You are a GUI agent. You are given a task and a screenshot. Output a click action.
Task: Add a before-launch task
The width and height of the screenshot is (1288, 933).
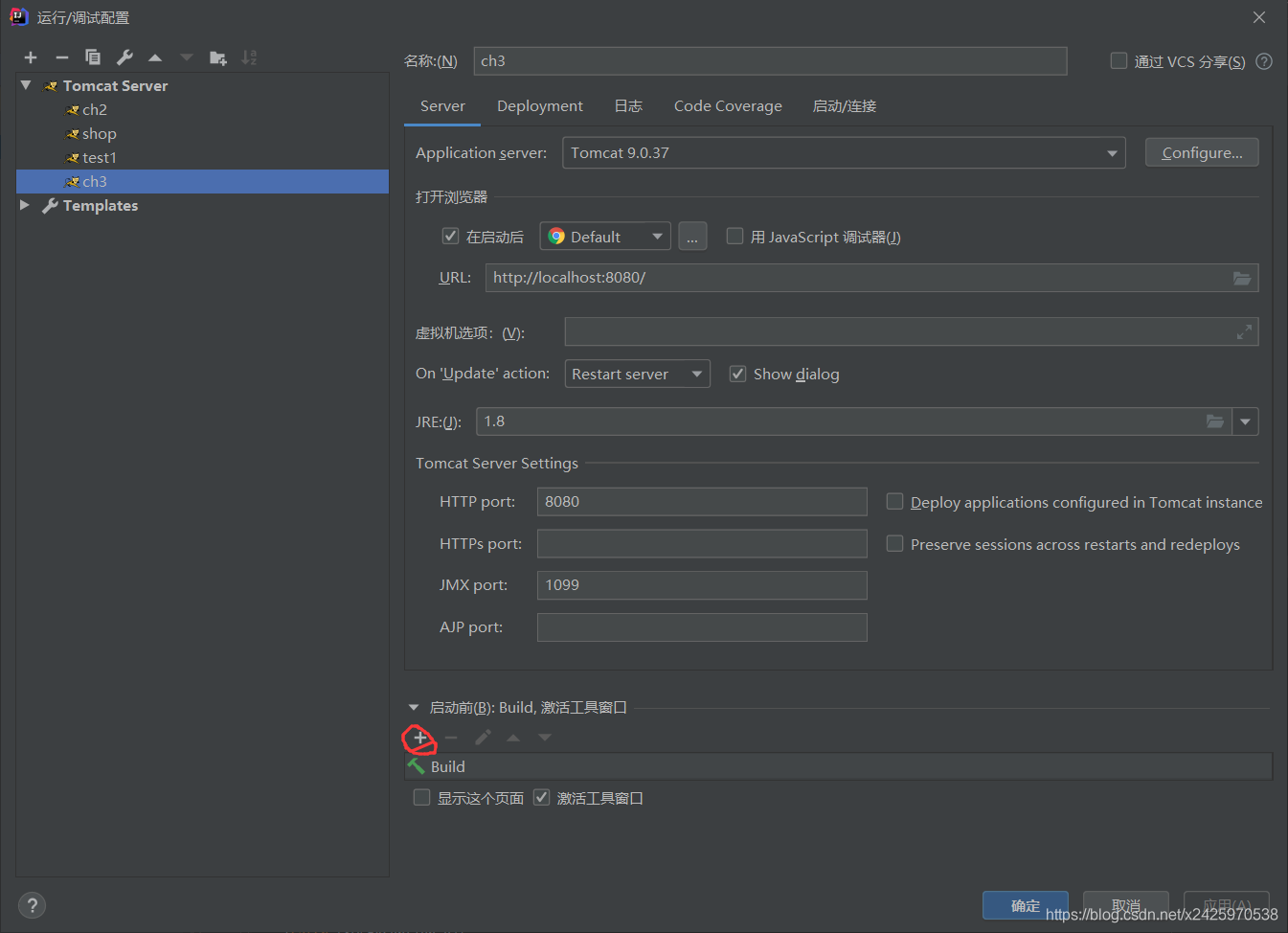pos(419,738)
